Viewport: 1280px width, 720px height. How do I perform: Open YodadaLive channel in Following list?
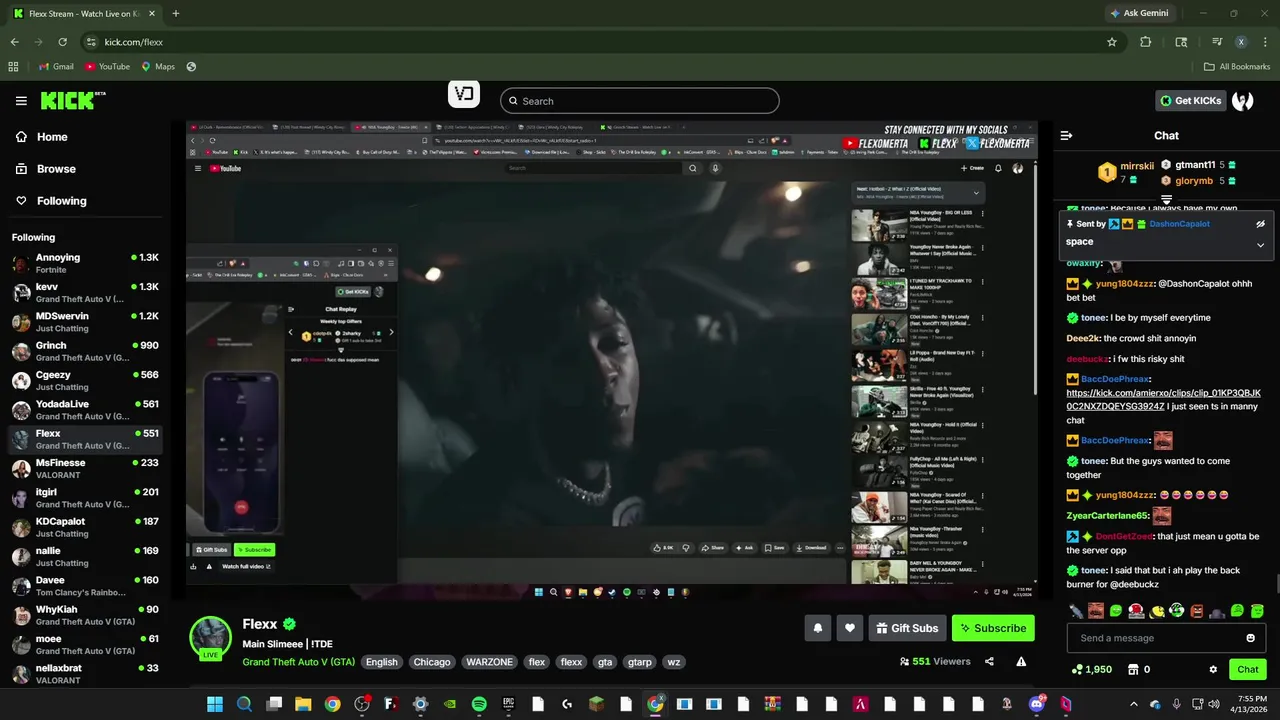click(84, 410)
